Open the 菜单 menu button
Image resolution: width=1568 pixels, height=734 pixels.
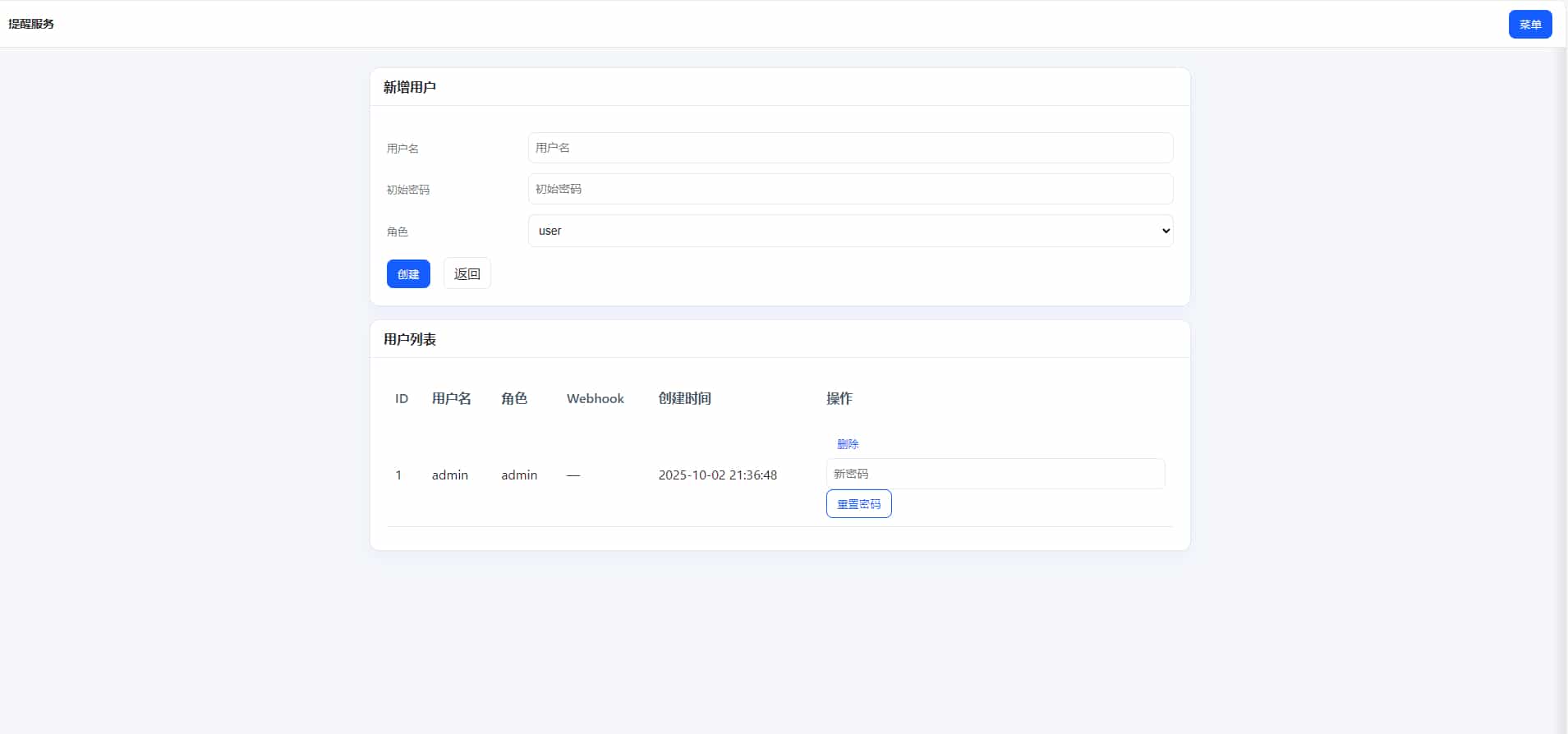click(x=1529, y=25)
